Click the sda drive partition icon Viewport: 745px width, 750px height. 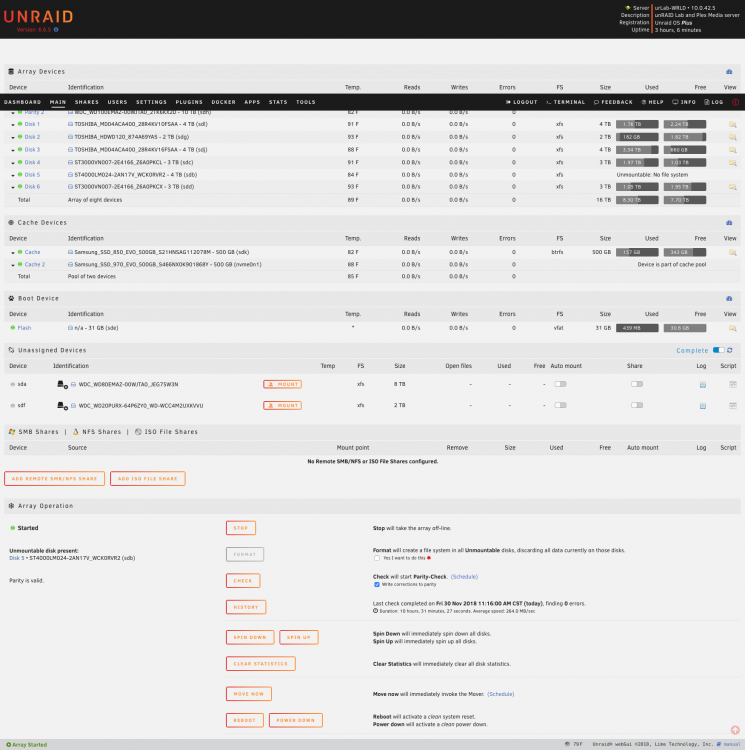62,384
